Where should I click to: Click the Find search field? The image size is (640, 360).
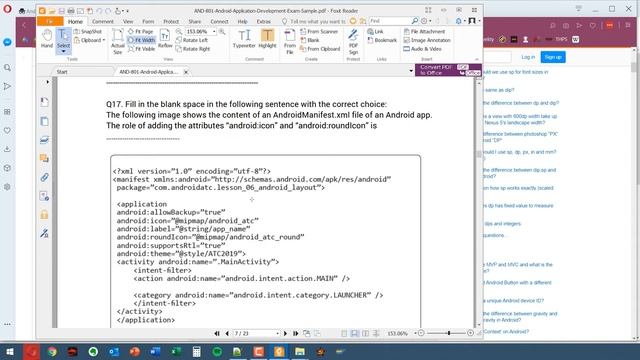point(390,21)
